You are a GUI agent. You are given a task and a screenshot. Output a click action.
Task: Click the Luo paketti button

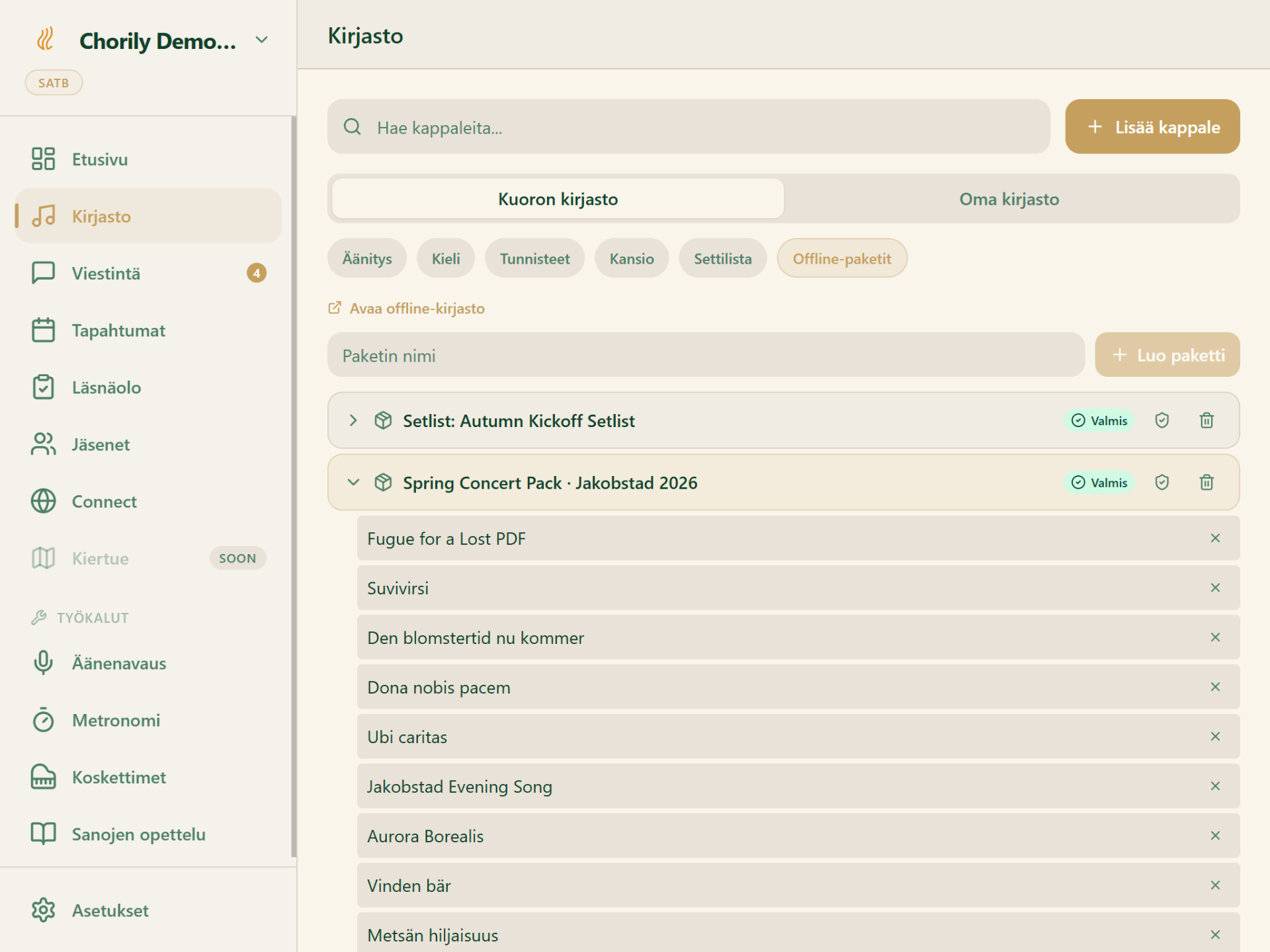coord(1167,355)
